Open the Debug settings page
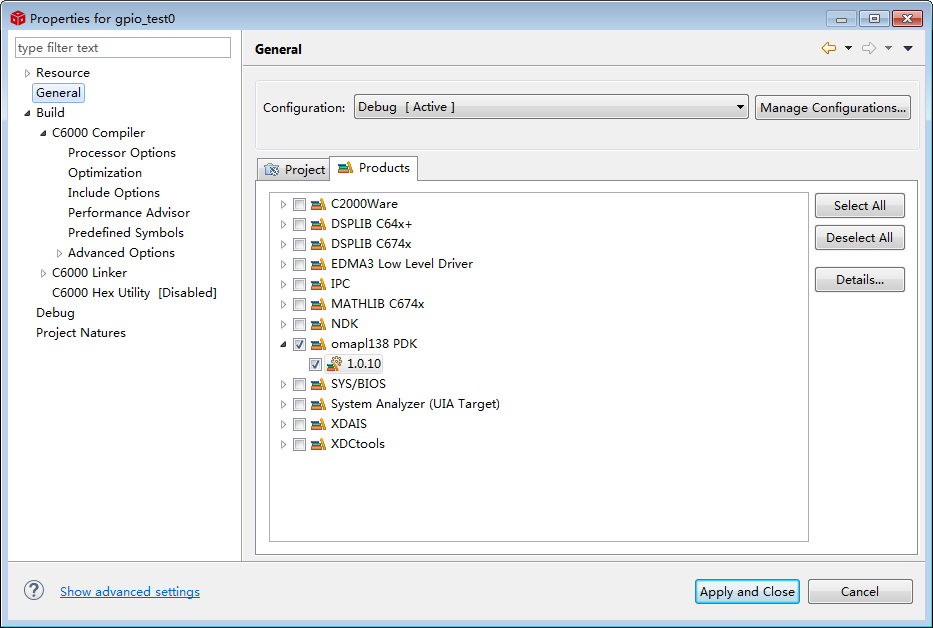 (55, 313)
